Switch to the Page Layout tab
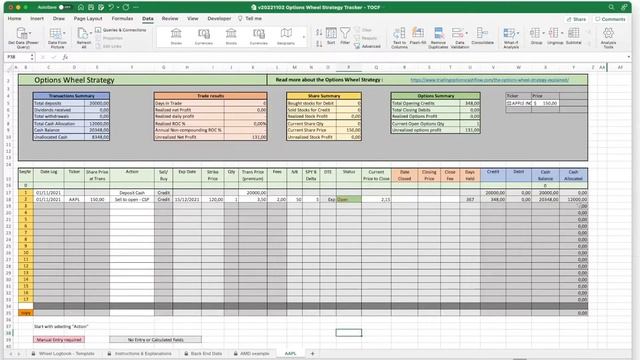The width and height of the screenshot is (640, 360). pos(88,19)
